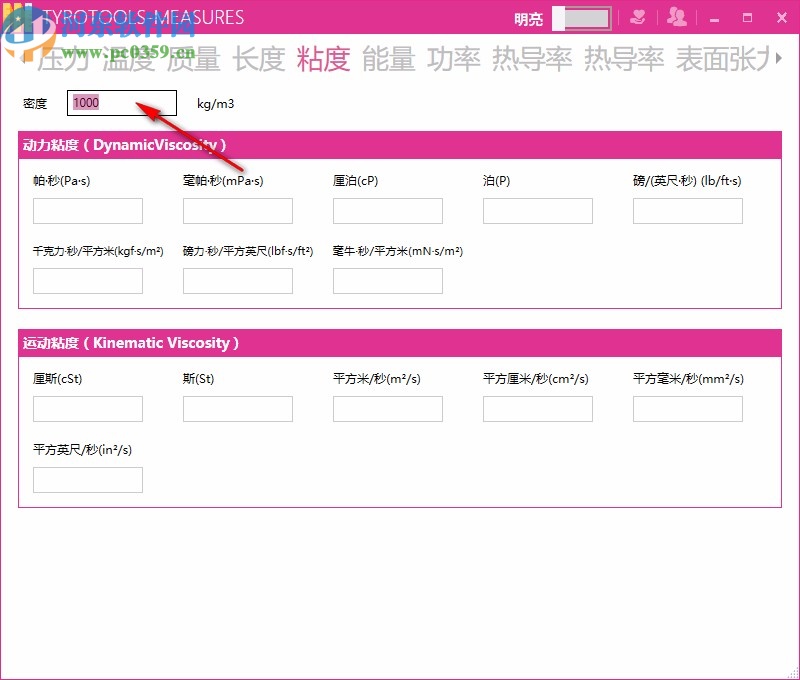Minimize the TyroTools Measures window
This screenshot has width=800, height=680.
point(714,19)
